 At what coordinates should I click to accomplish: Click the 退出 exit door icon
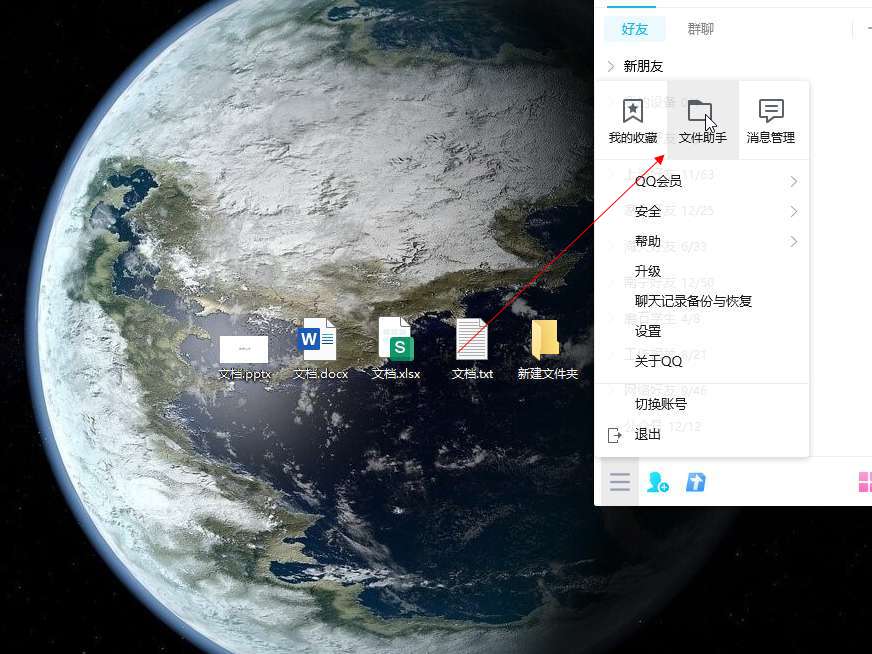pyautogui.click(x=615, y=435)
